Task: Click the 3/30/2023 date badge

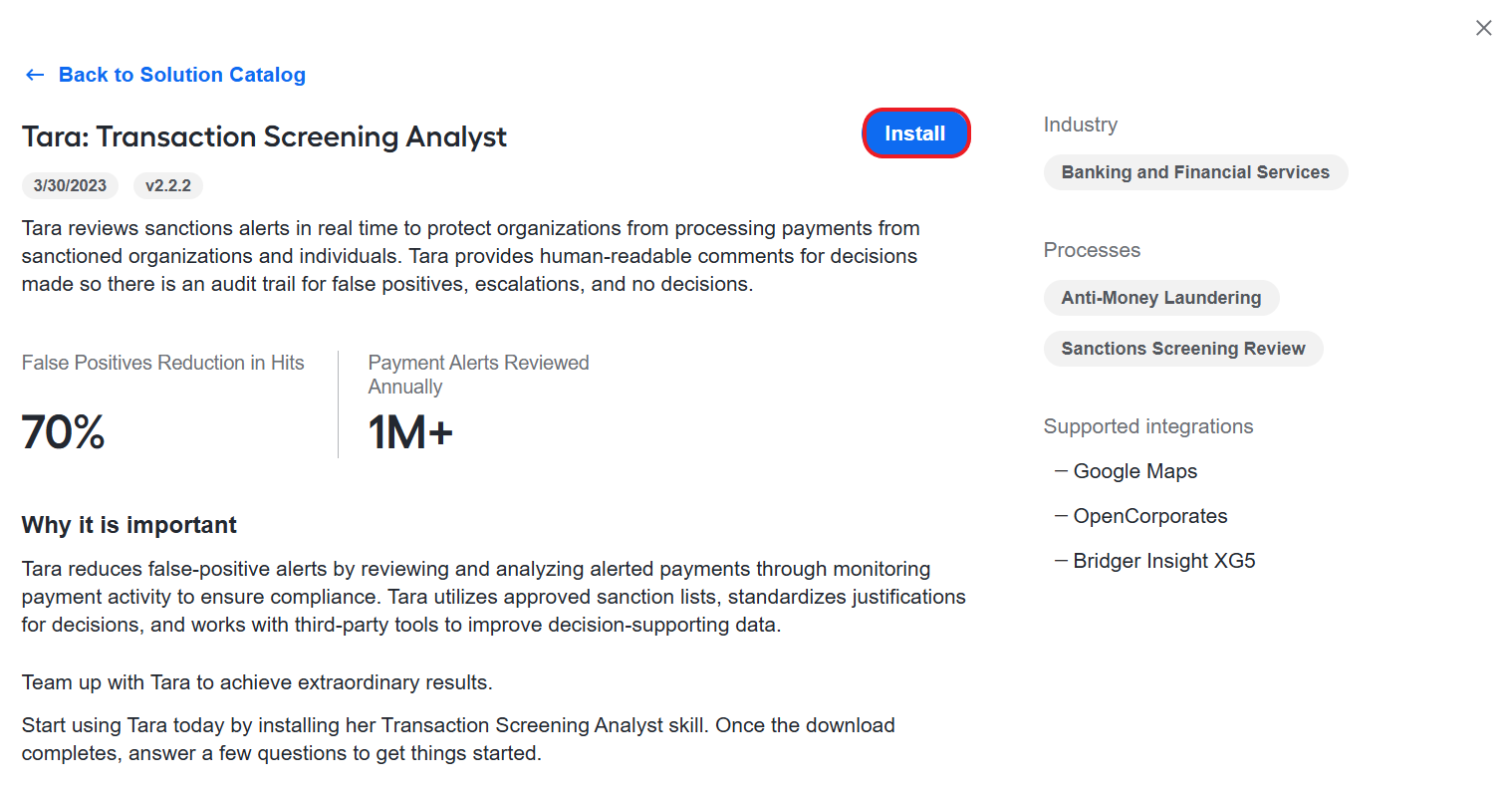Action: pyautogui.click(x=70, y=185)
